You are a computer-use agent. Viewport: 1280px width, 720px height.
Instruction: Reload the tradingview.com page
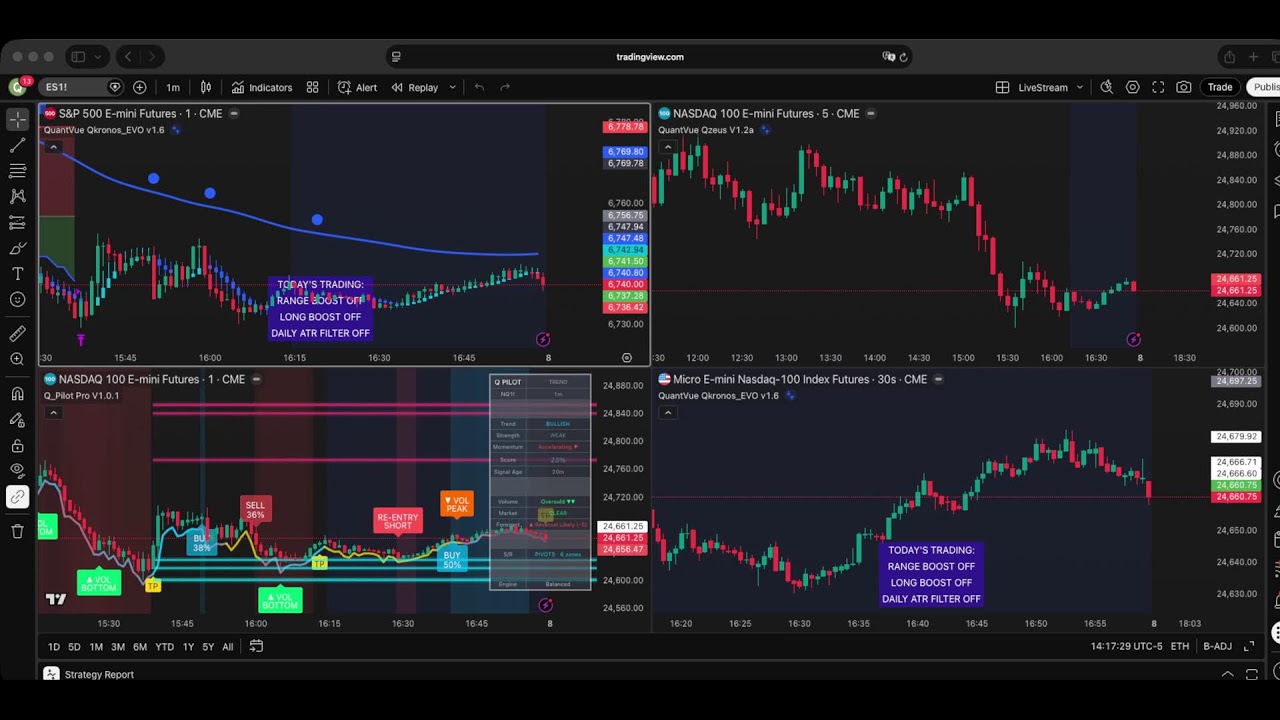click(904, 57)
